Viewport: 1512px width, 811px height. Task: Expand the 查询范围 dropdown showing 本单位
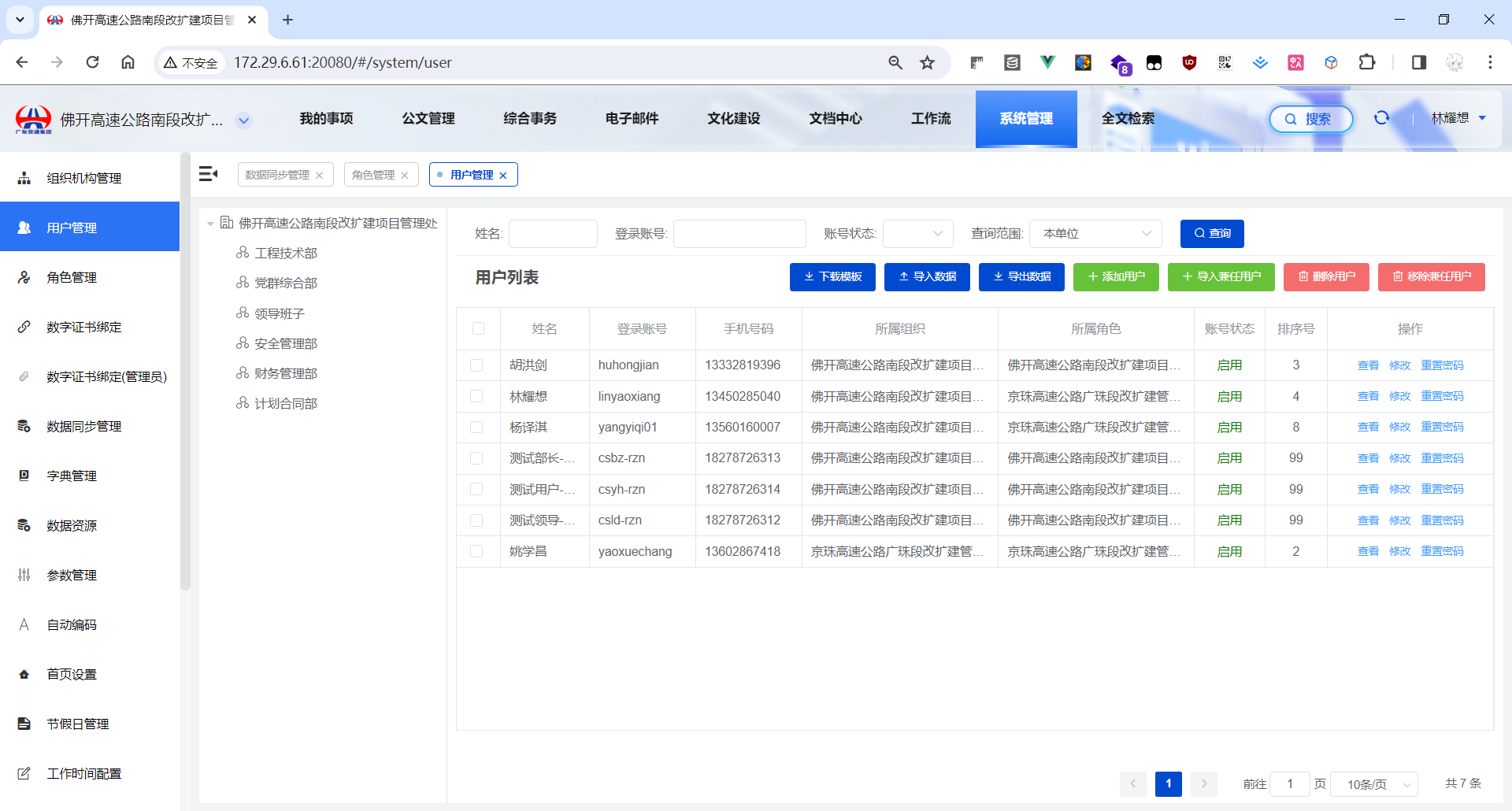(x=1095, y=234)
